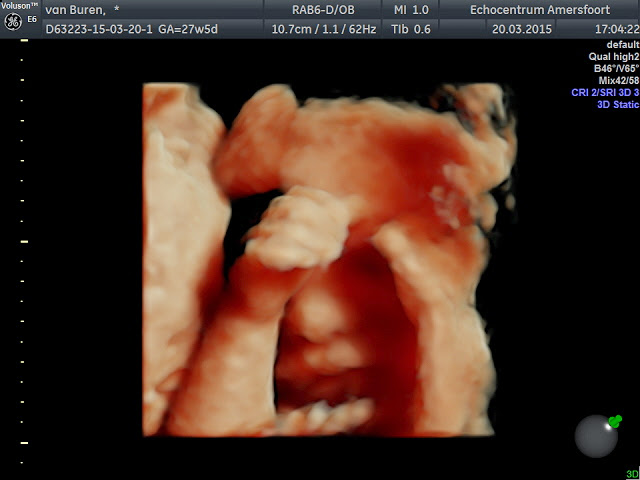640x480 pixels.
Task: Click the 3D orientation sphere indicator
Action: (596, 436)
